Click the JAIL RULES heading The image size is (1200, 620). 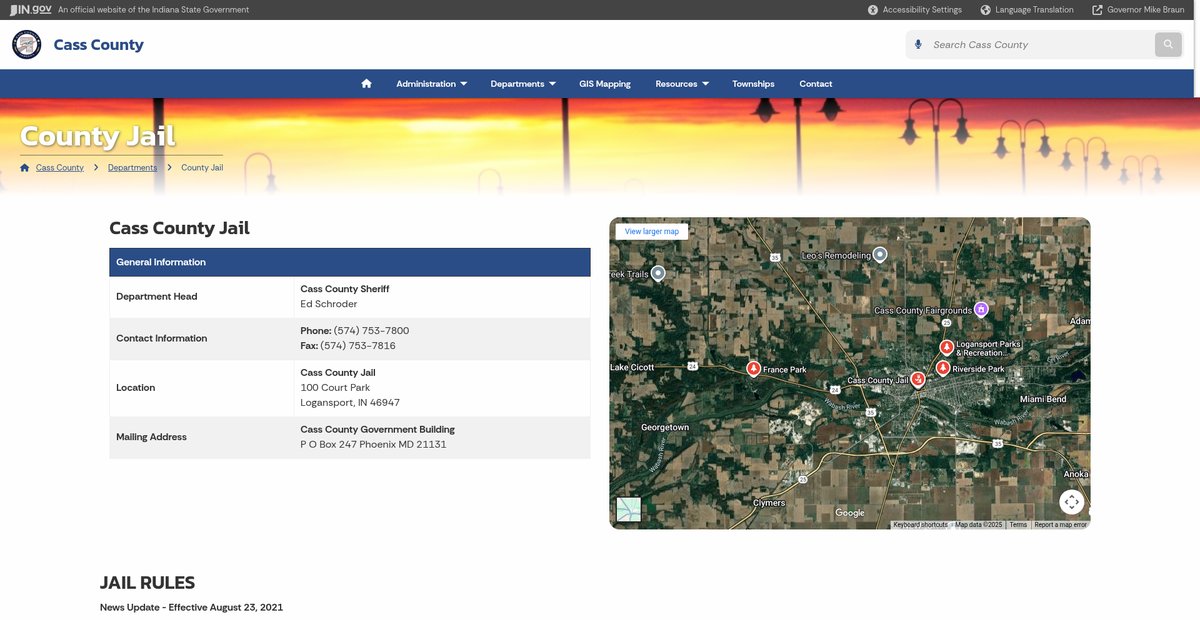pyautogui.click(x=147, y=583)
